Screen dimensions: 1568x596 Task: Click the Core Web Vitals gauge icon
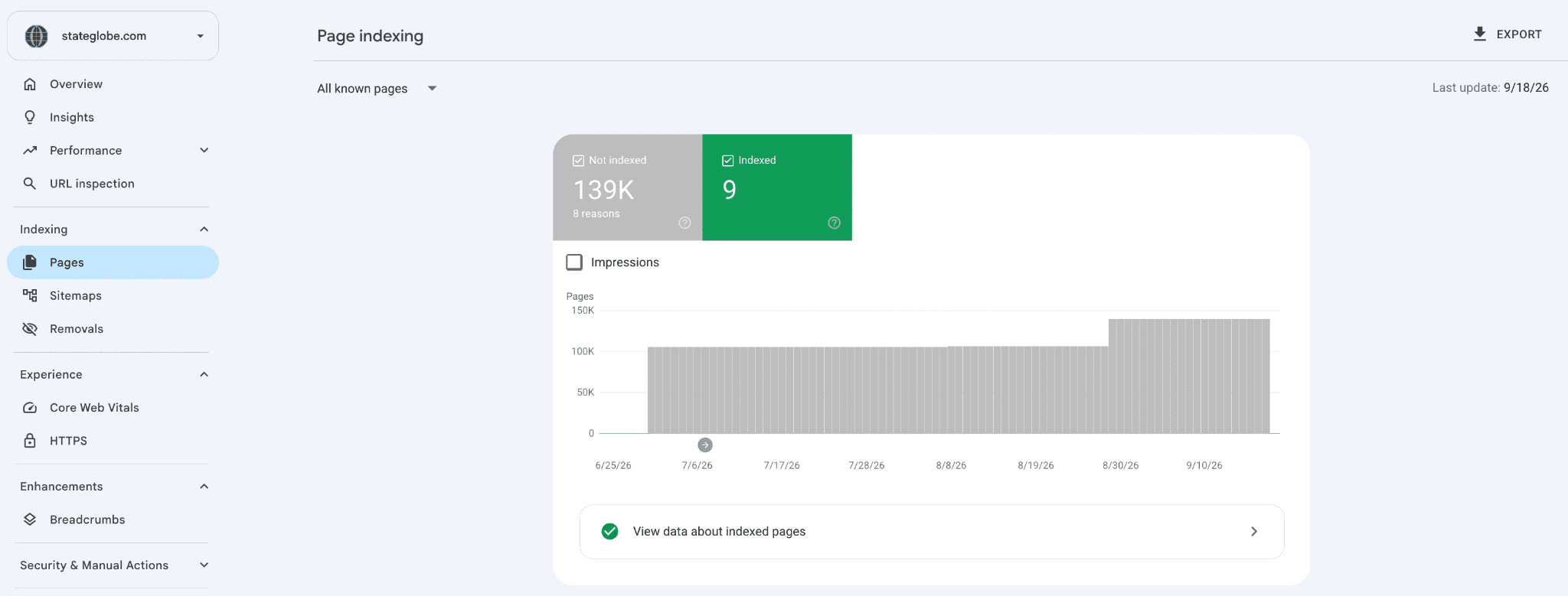30,408
